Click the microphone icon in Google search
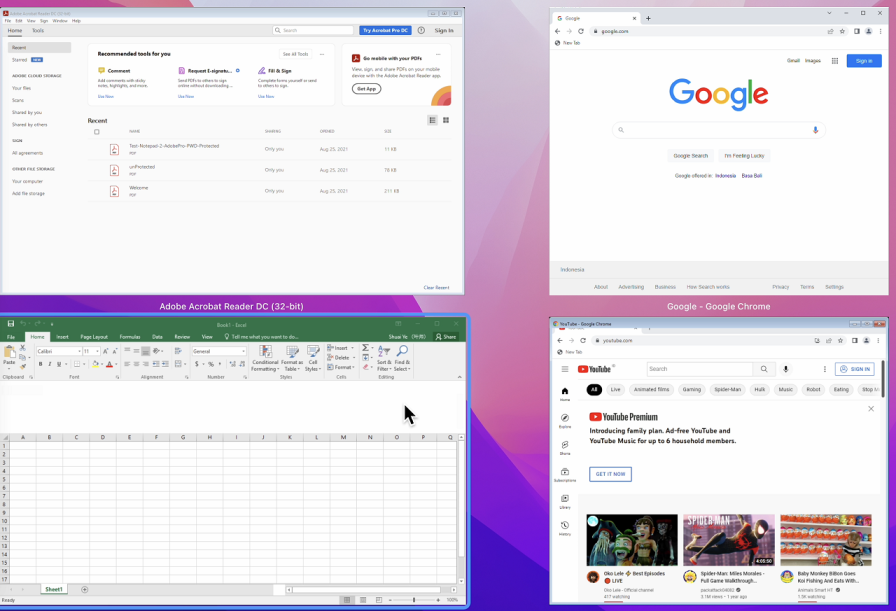 (815, 130)
